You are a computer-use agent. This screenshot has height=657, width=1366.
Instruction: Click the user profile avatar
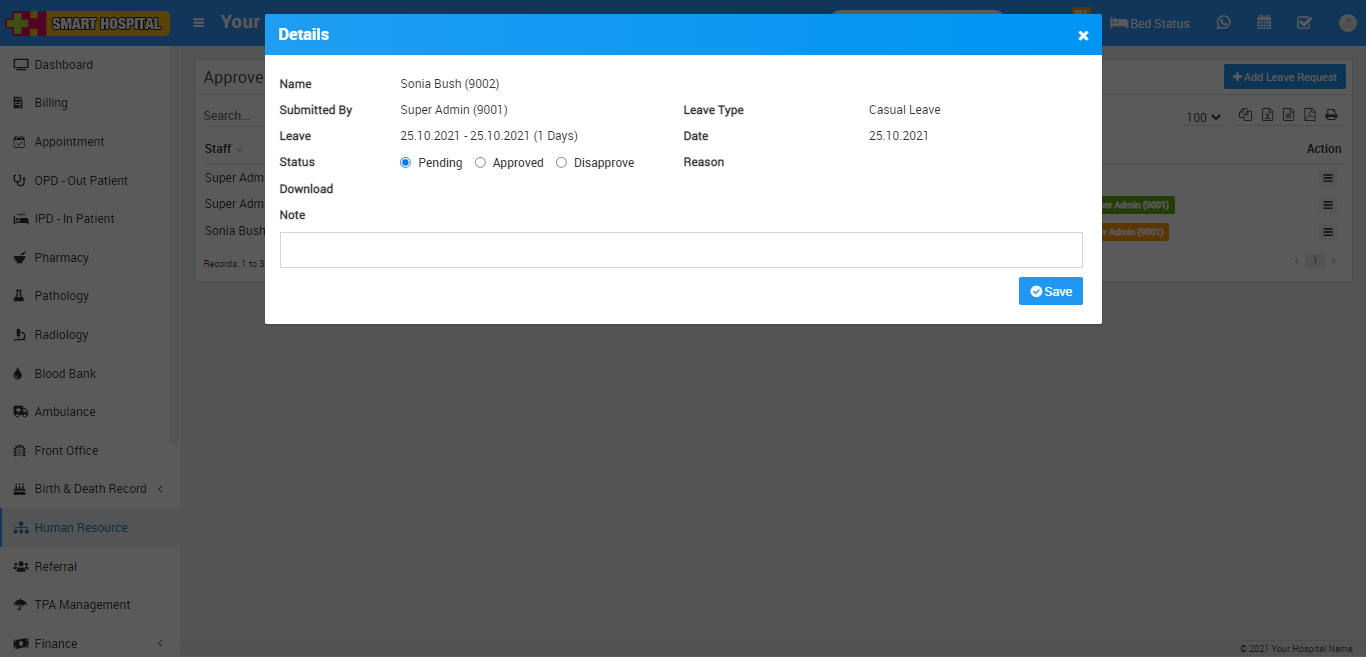[x=1346, y=23]
